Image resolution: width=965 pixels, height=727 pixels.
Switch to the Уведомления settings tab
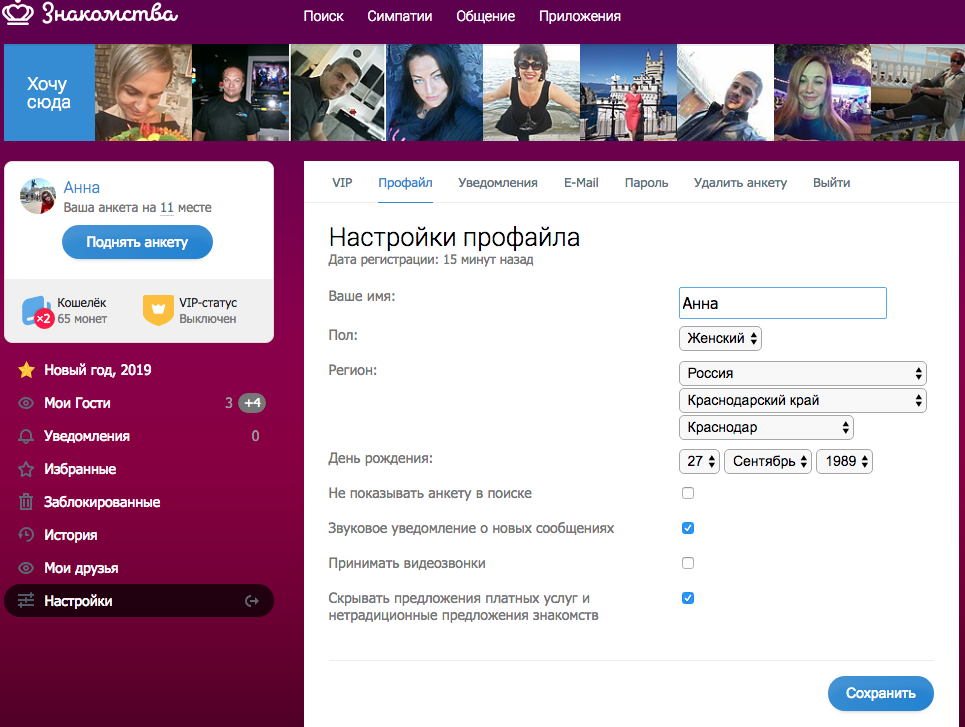pyautogui.click(x=498, y=183)
